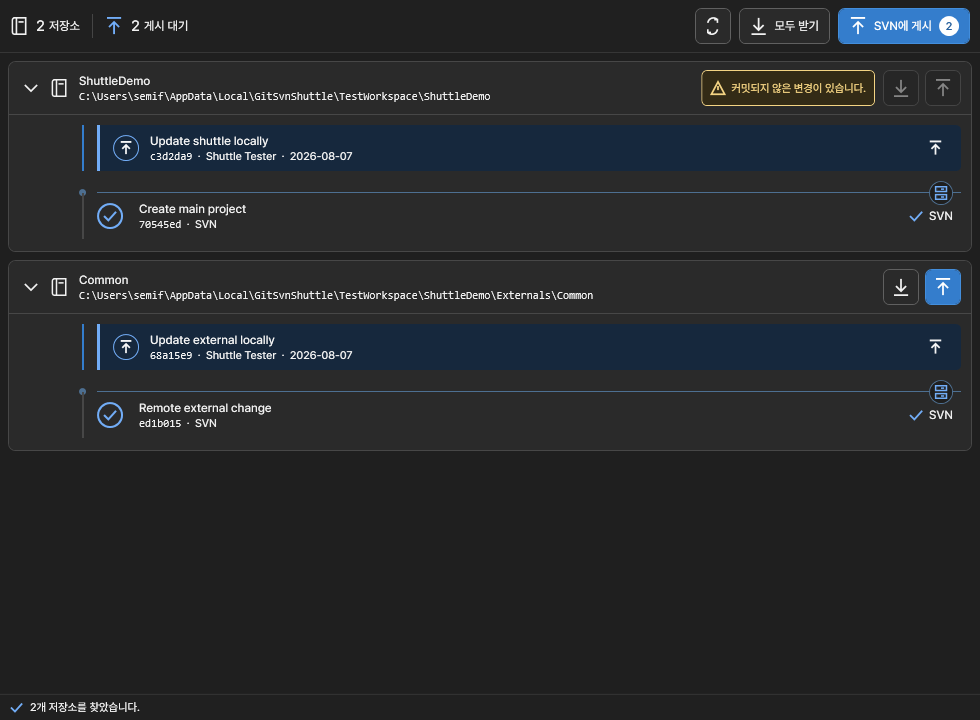The image size is (980, 720).
Task: Click Common's blue publish to SVN button
Action: point(942,288)
